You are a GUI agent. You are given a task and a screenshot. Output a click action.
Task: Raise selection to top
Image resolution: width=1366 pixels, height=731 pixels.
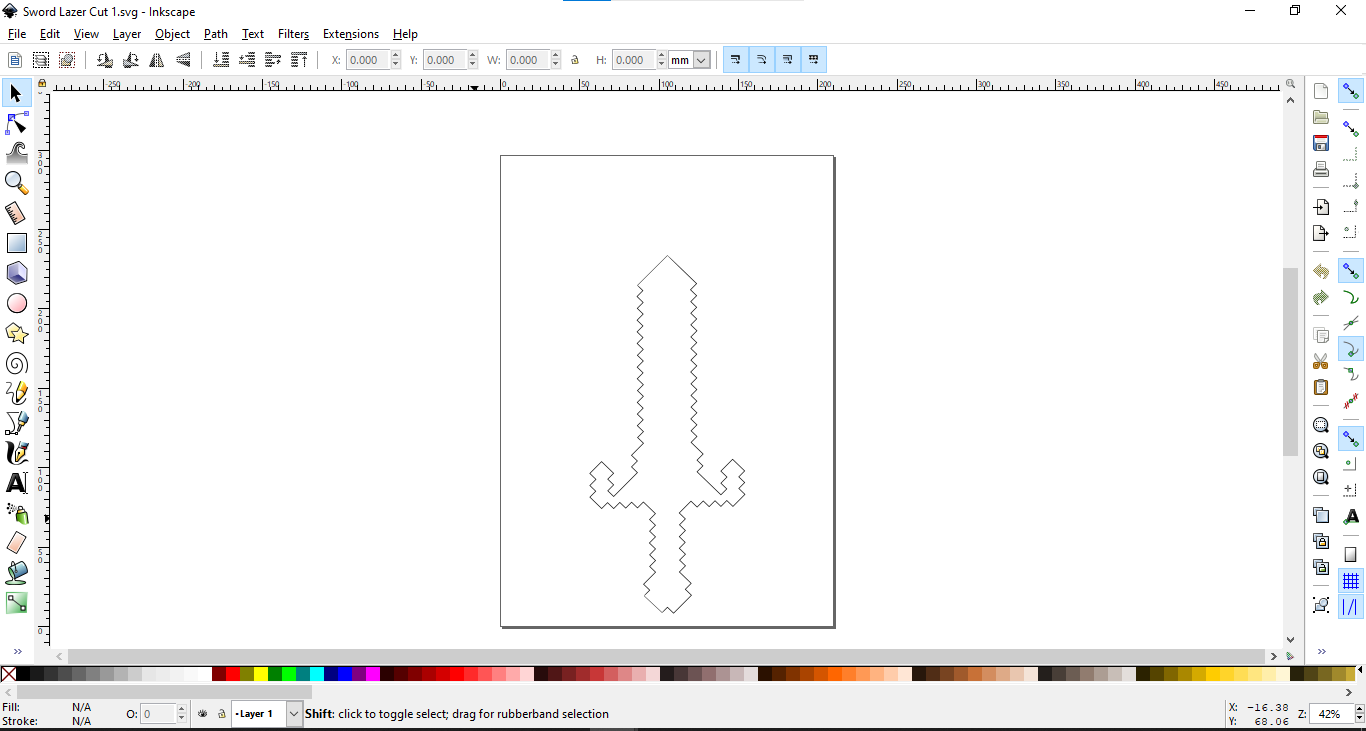[x=299, y=60]
